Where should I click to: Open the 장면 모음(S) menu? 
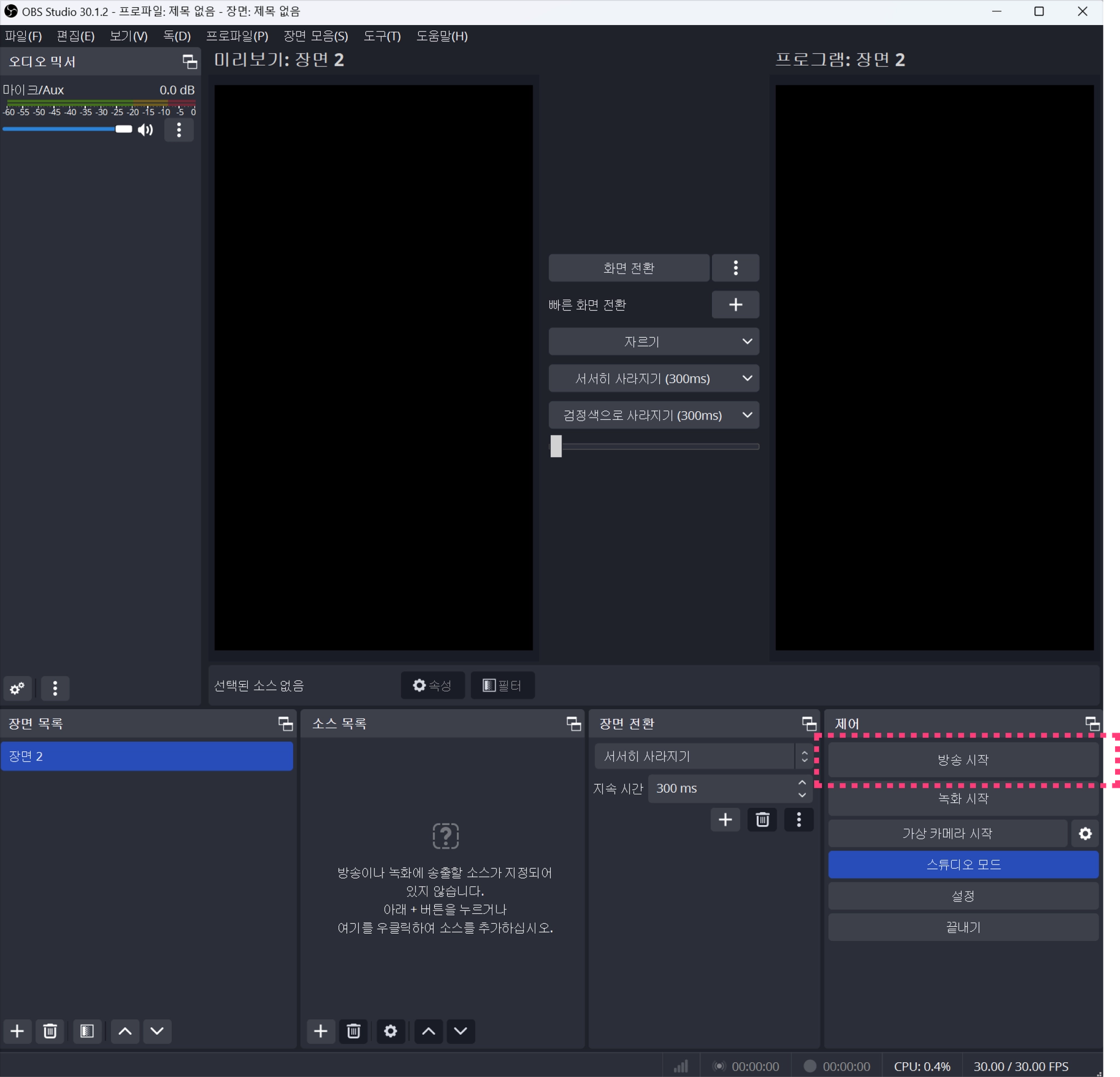click(x=316, y=36)
